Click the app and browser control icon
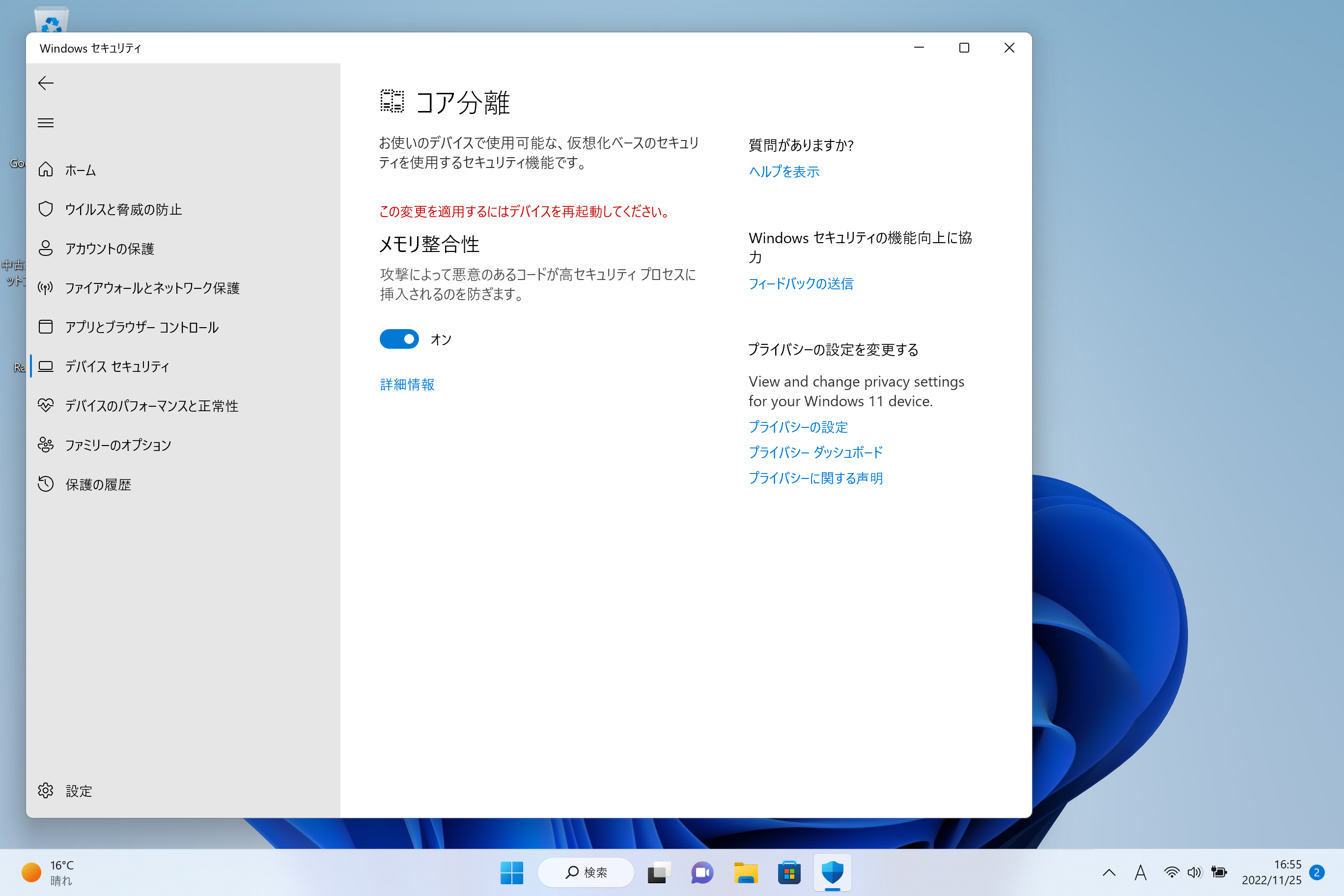This screenshot has width=1344, height=896. pyautogui.click(x=46, y=327)
